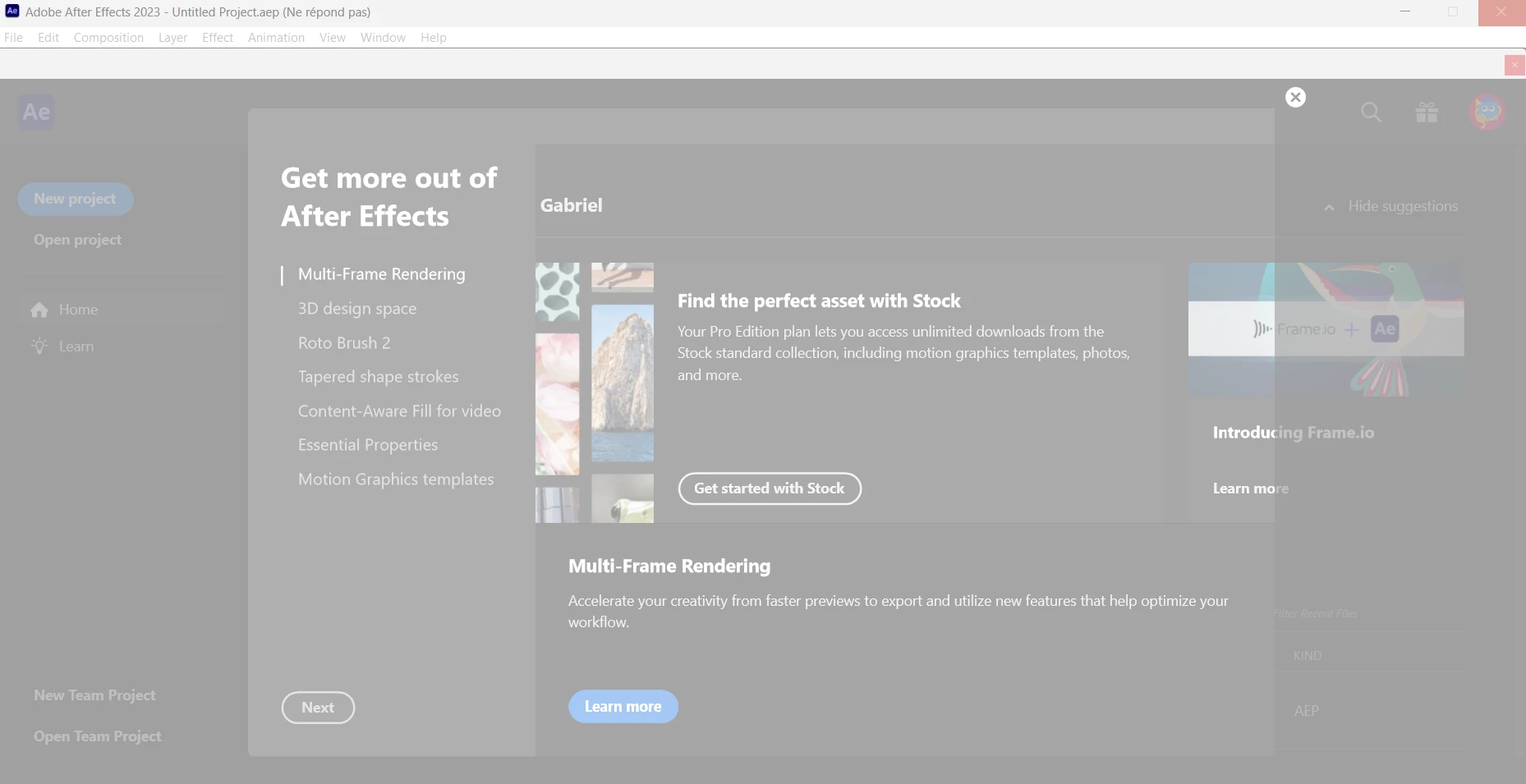The height and width of the screenshot is (784, 1526).
Task: Open the user profile avatar
Action: click(1487, 112)
